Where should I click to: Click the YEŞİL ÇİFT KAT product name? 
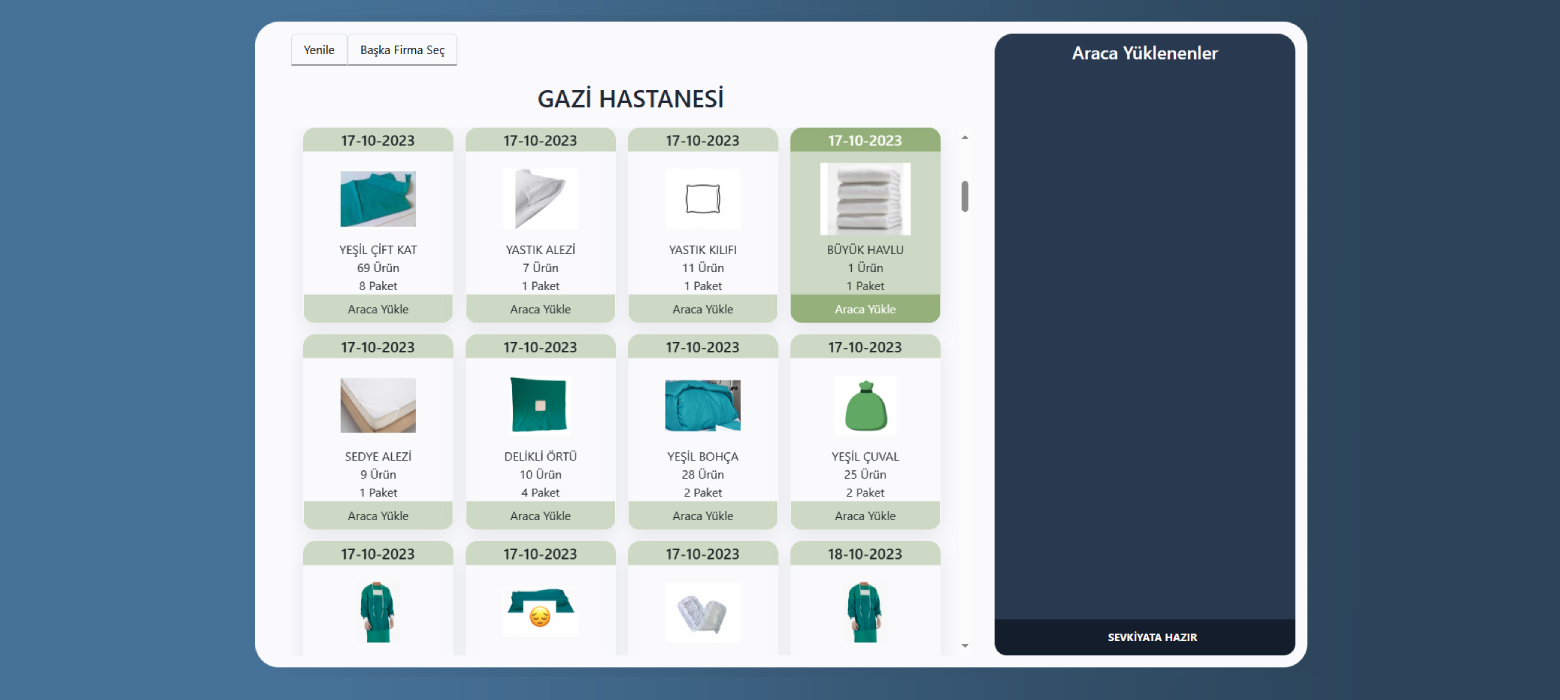(x=378, y=250)
